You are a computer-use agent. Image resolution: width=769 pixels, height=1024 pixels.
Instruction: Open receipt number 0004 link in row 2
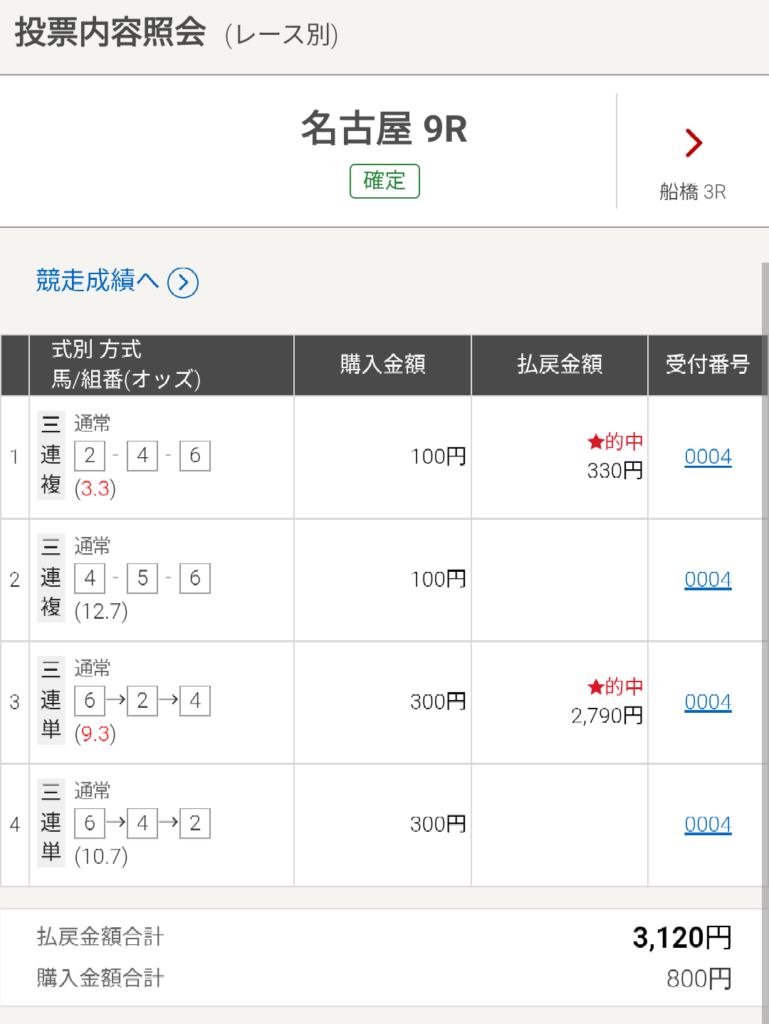click(708, 580)
